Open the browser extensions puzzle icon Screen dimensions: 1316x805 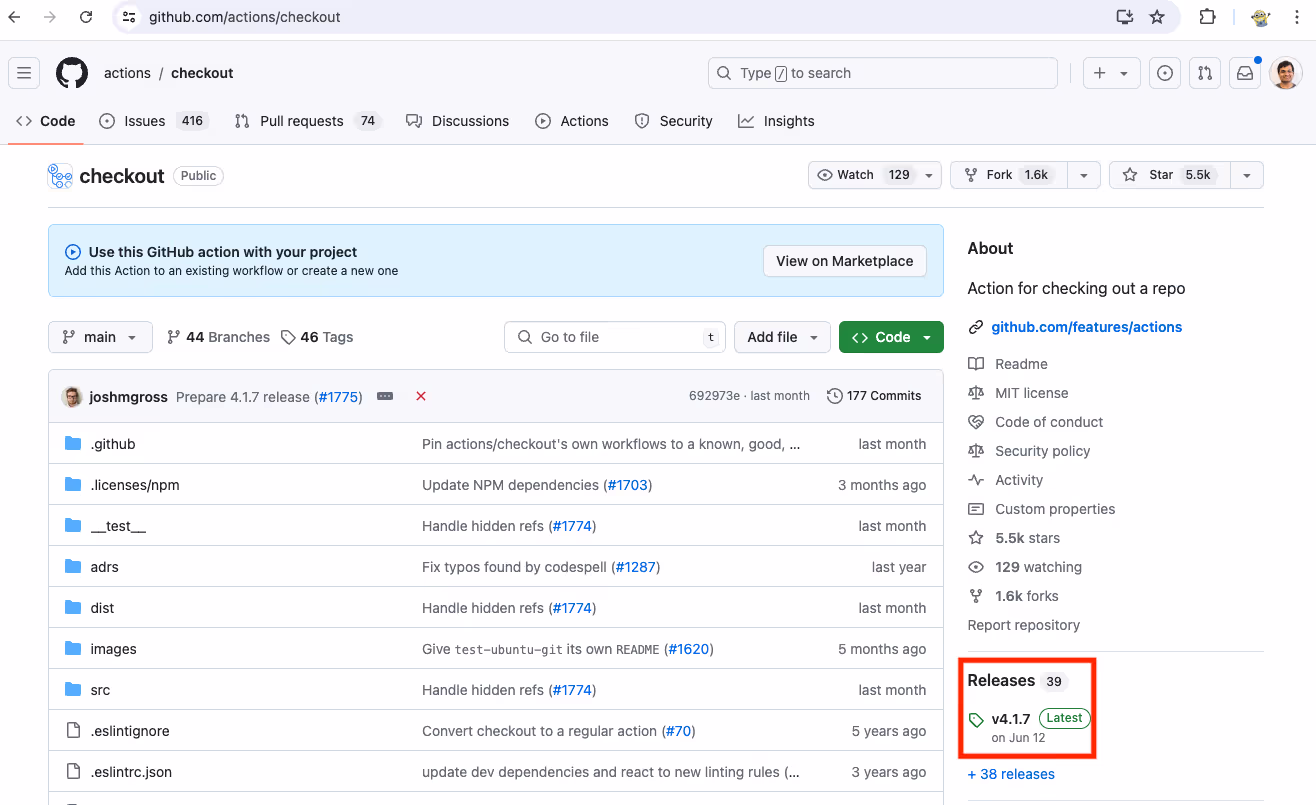[x=1207, y=17]
